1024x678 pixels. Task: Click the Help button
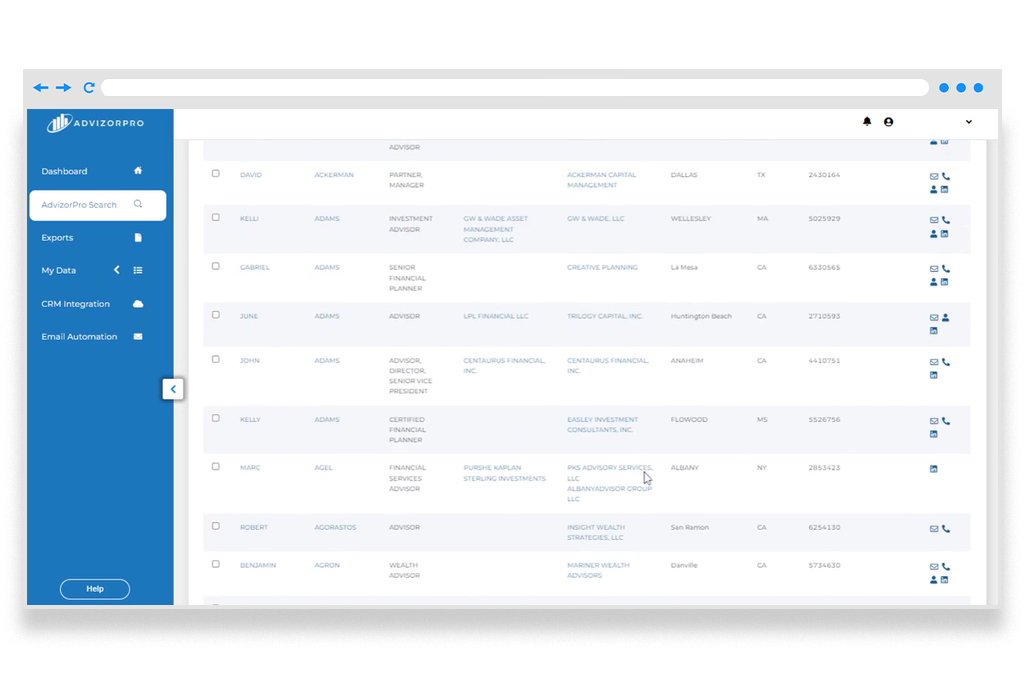pyautogui.click(x=95, y=589)
